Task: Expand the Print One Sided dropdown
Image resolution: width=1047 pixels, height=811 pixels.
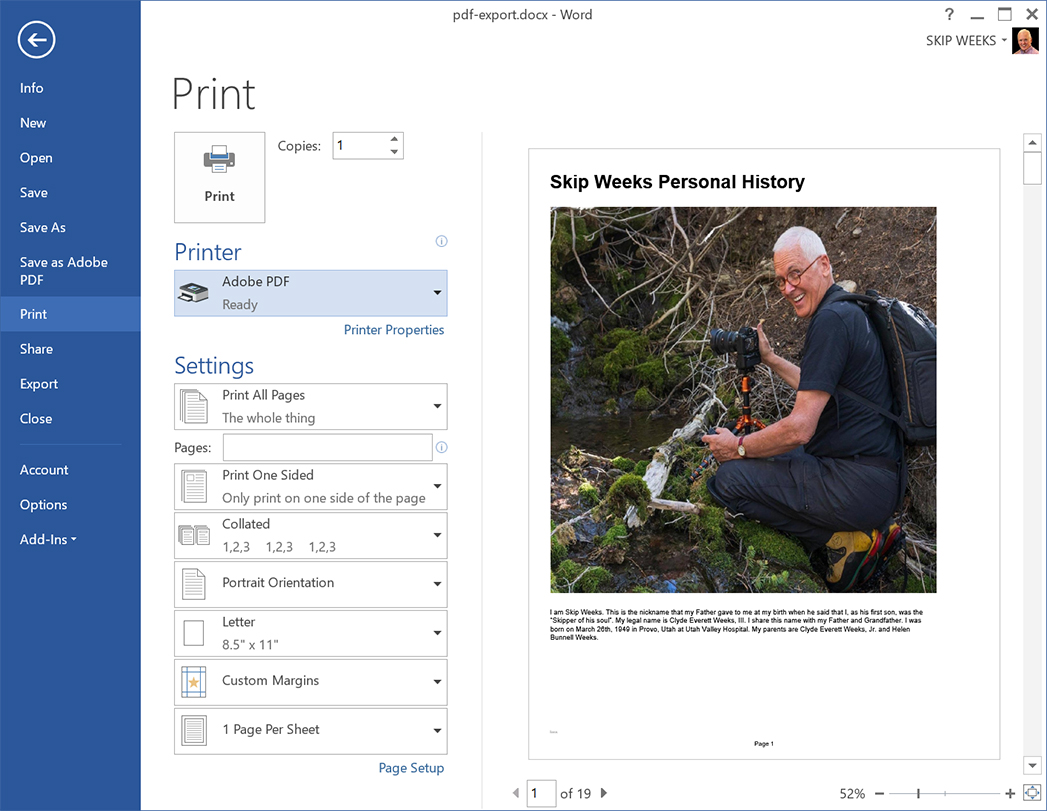Action: tap(310, 487)
